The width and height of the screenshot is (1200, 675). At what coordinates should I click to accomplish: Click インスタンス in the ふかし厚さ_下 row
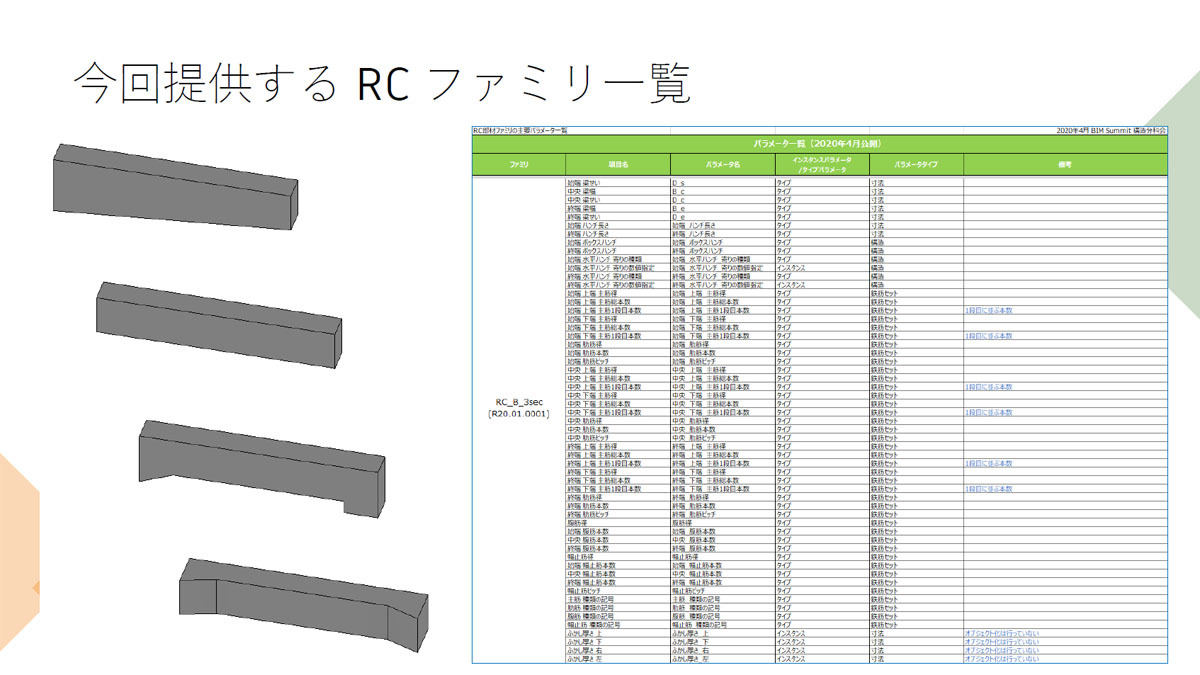point(792,642)
